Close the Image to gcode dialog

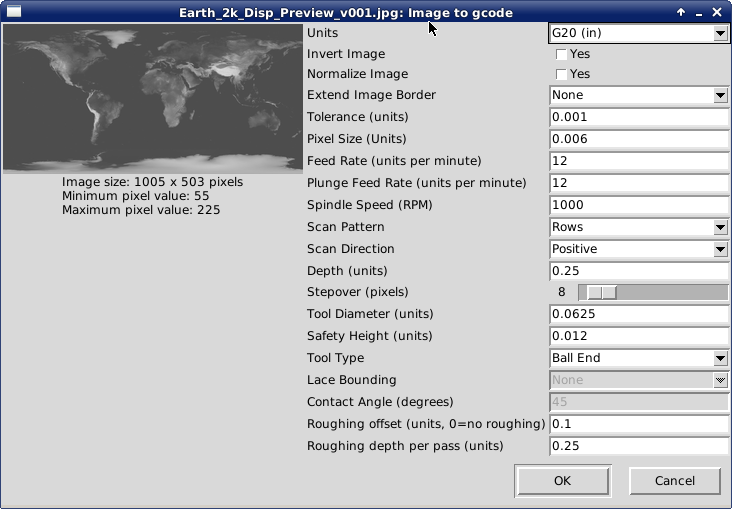point(717,12)
